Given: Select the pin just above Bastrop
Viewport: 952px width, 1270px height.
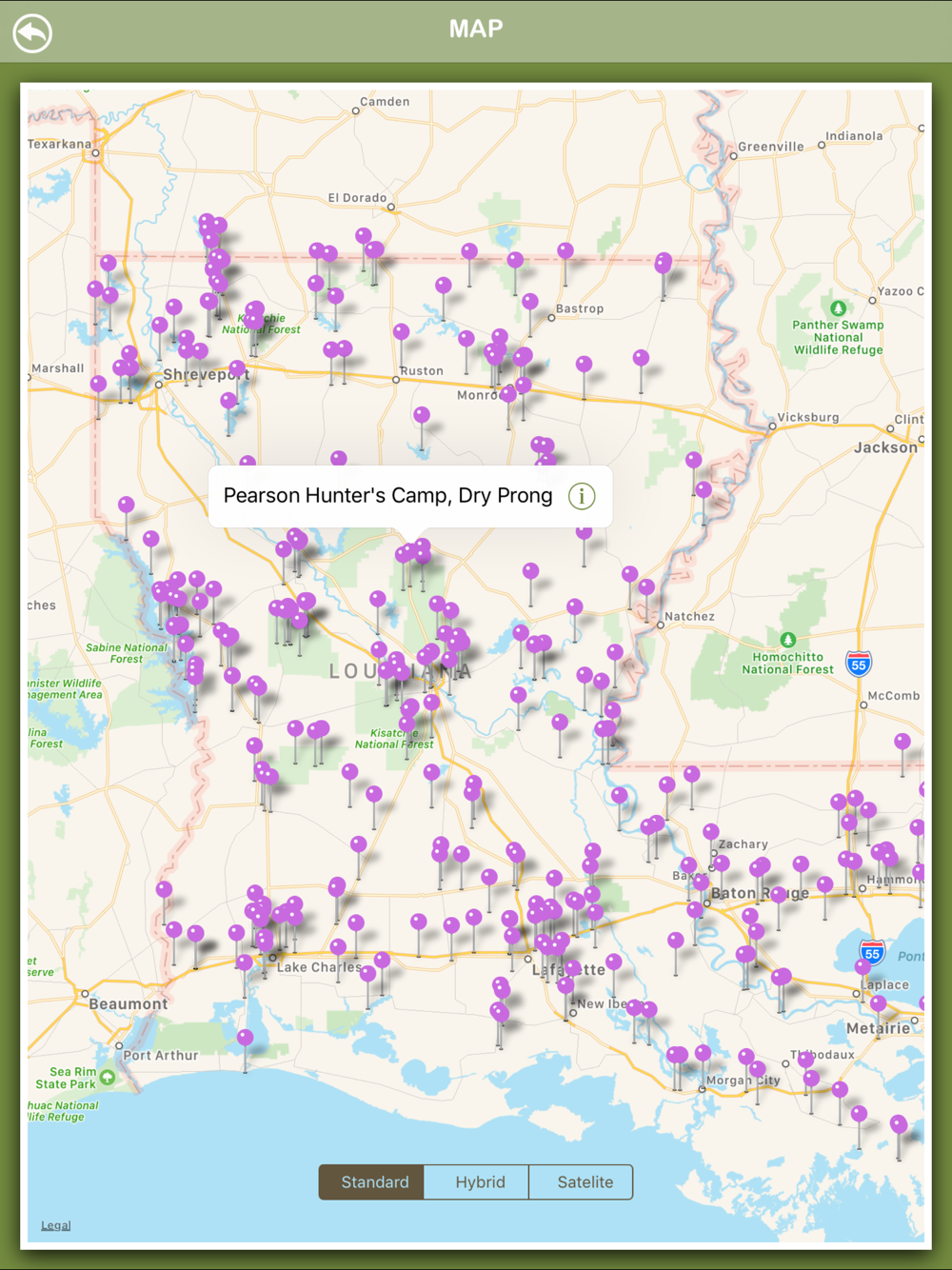Looking at the screenshot, I should (530, 302).
